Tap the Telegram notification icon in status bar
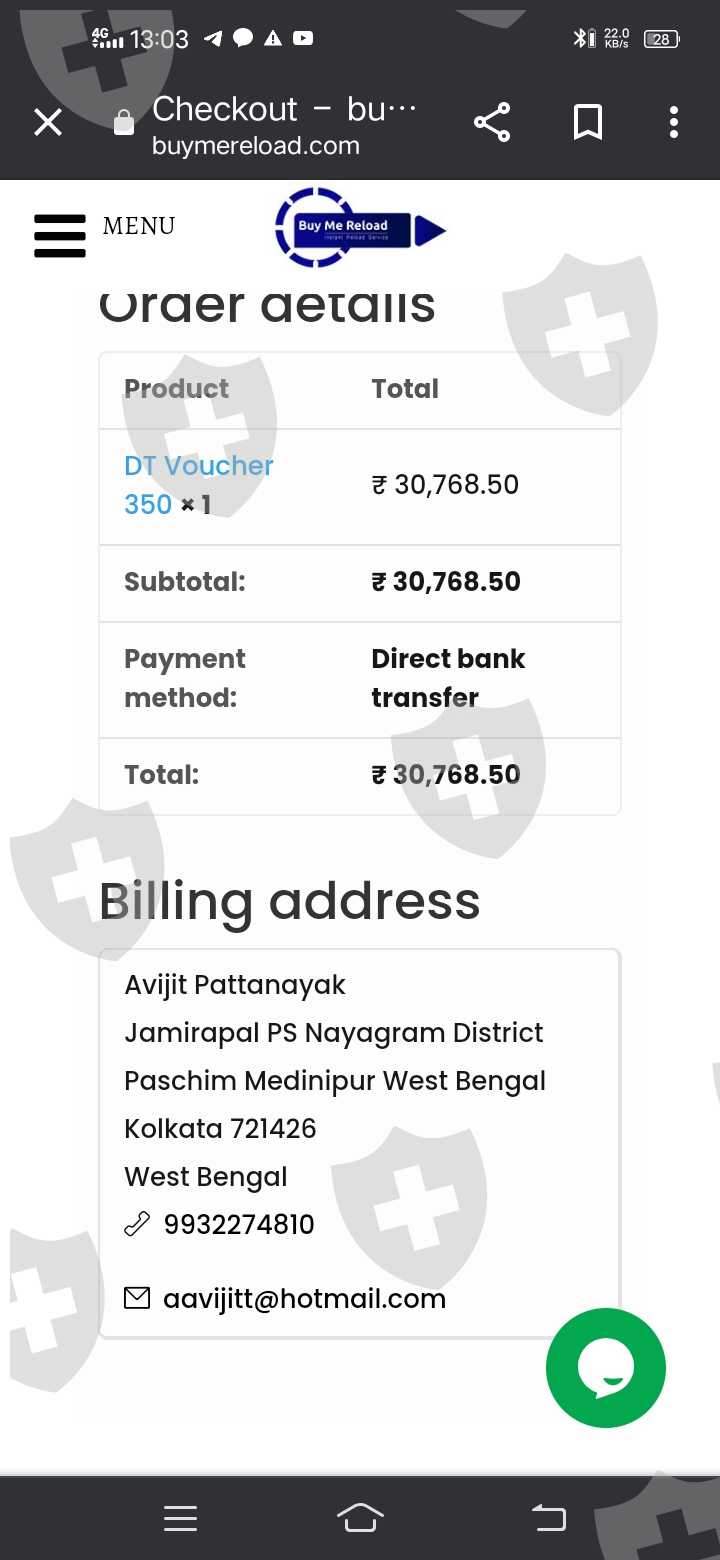The width and height of the screenshot is (720, 1560). point(213,39)
